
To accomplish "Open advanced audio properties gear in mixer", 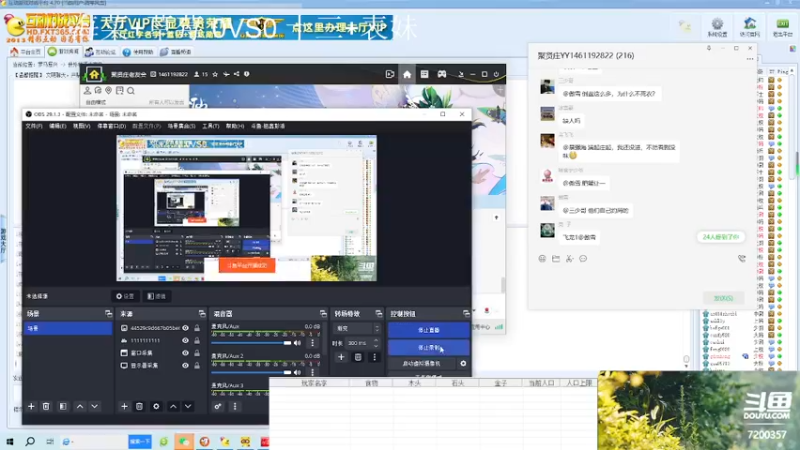I will point(218,407).
